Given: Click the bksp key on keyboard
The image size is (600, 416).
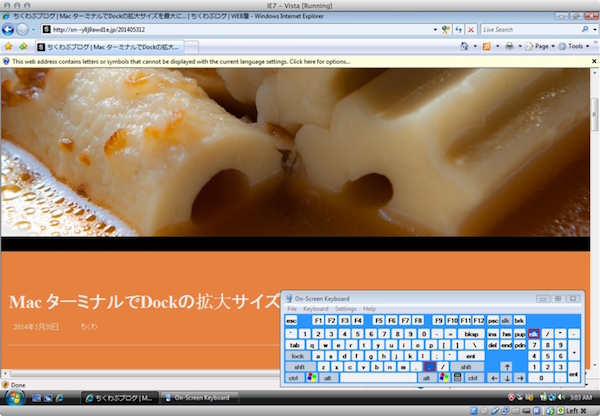Looking at the screenshot, I should [471, 334].
